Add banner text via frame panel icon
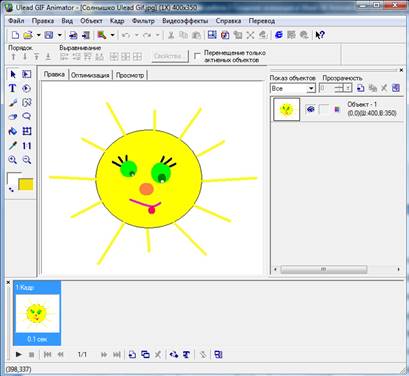Image resolution: width=409 pixels, height=376 pixels. [186, 355]
